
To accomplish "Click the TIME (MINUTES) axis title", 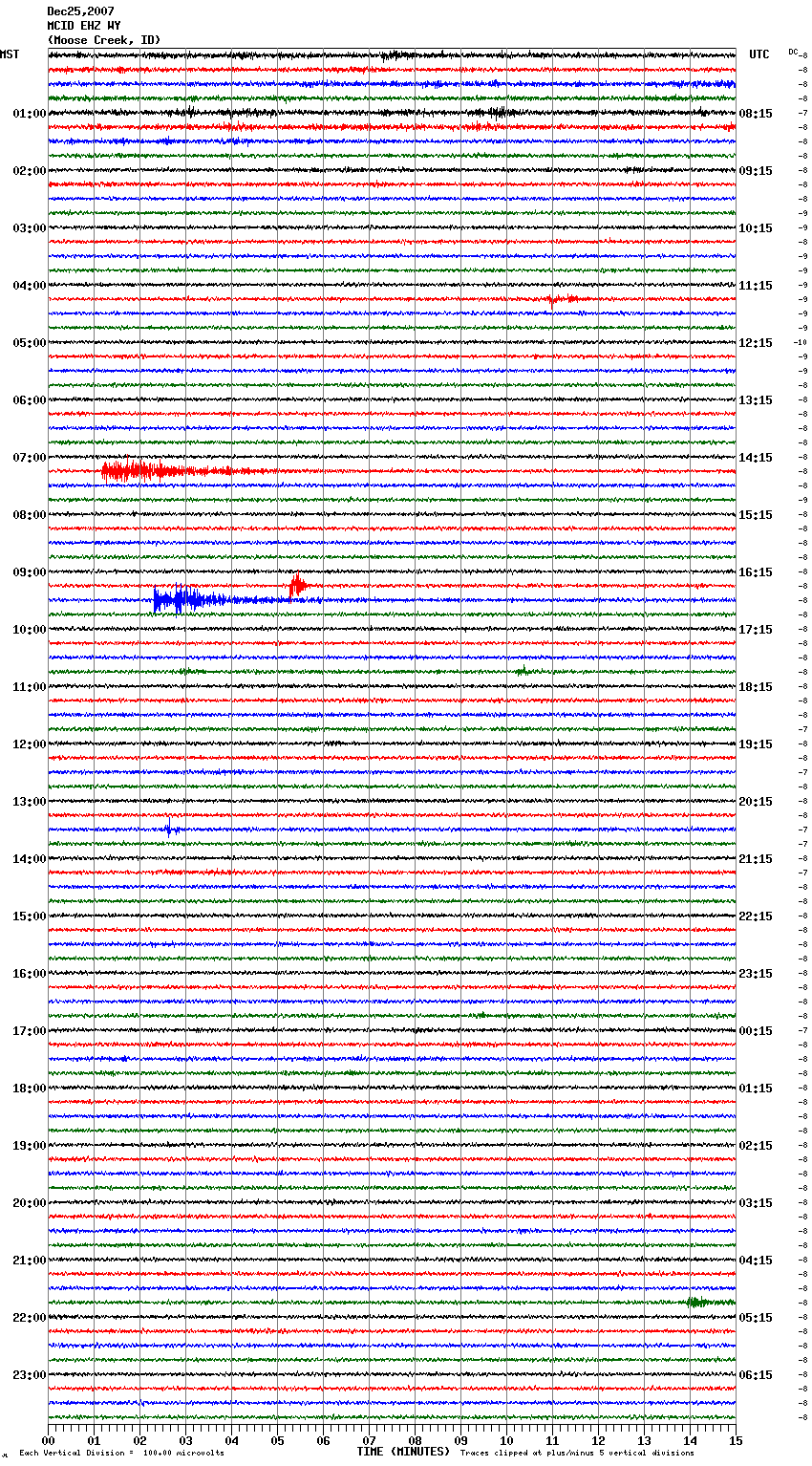I will [403, 1452].
